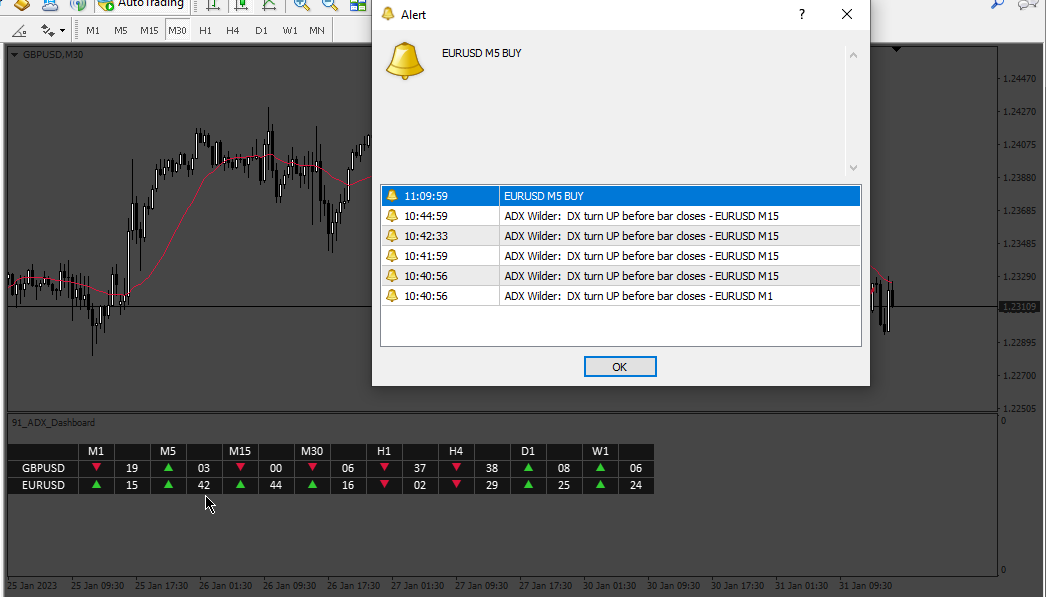The height and width of the screenshot is (597, 1046).
Task: Click the large golden bell in Alert
Action: 404,61
